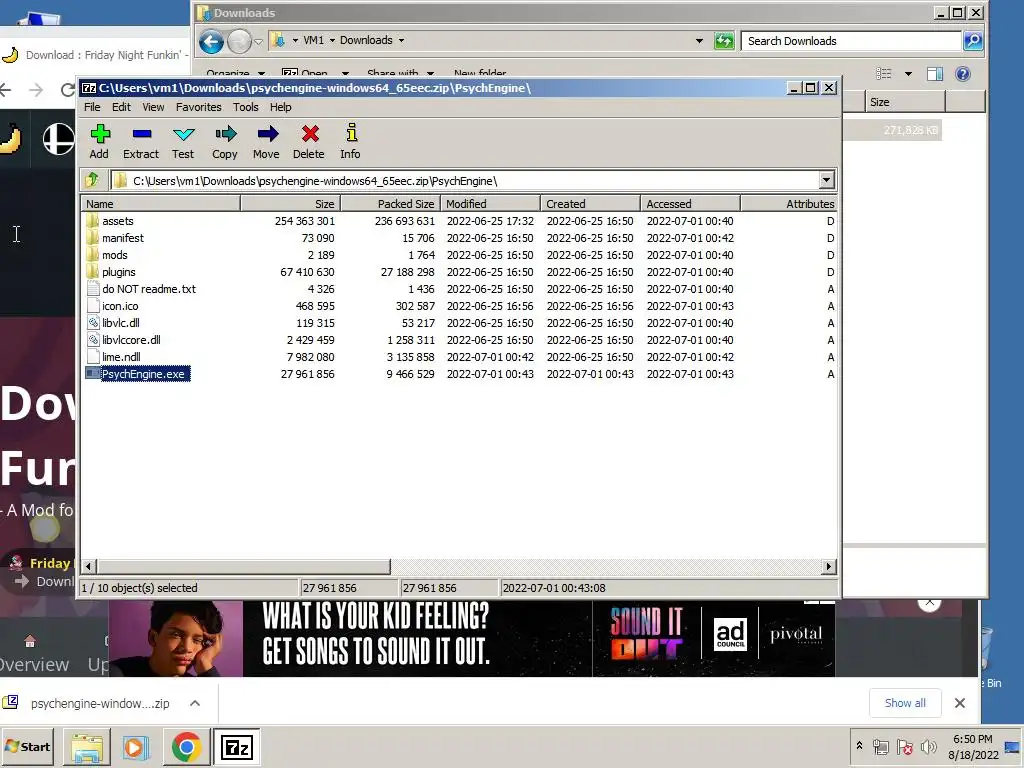This screenshot has height=768, width=1024.
Task: Click the psychengine-window....zip download item
Action: [100, 703]
